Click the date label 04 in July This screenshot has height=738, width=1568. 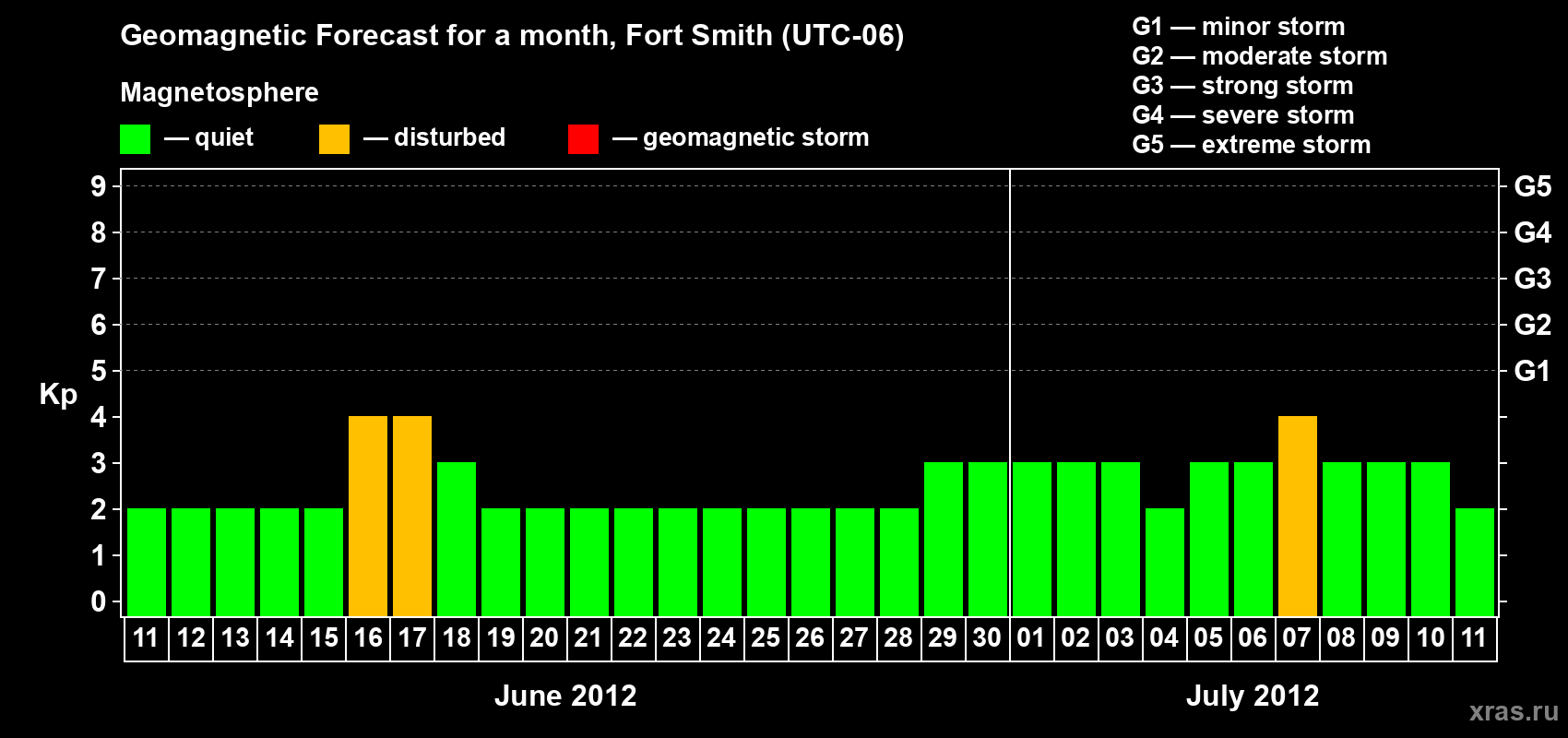click(1164, 637)
